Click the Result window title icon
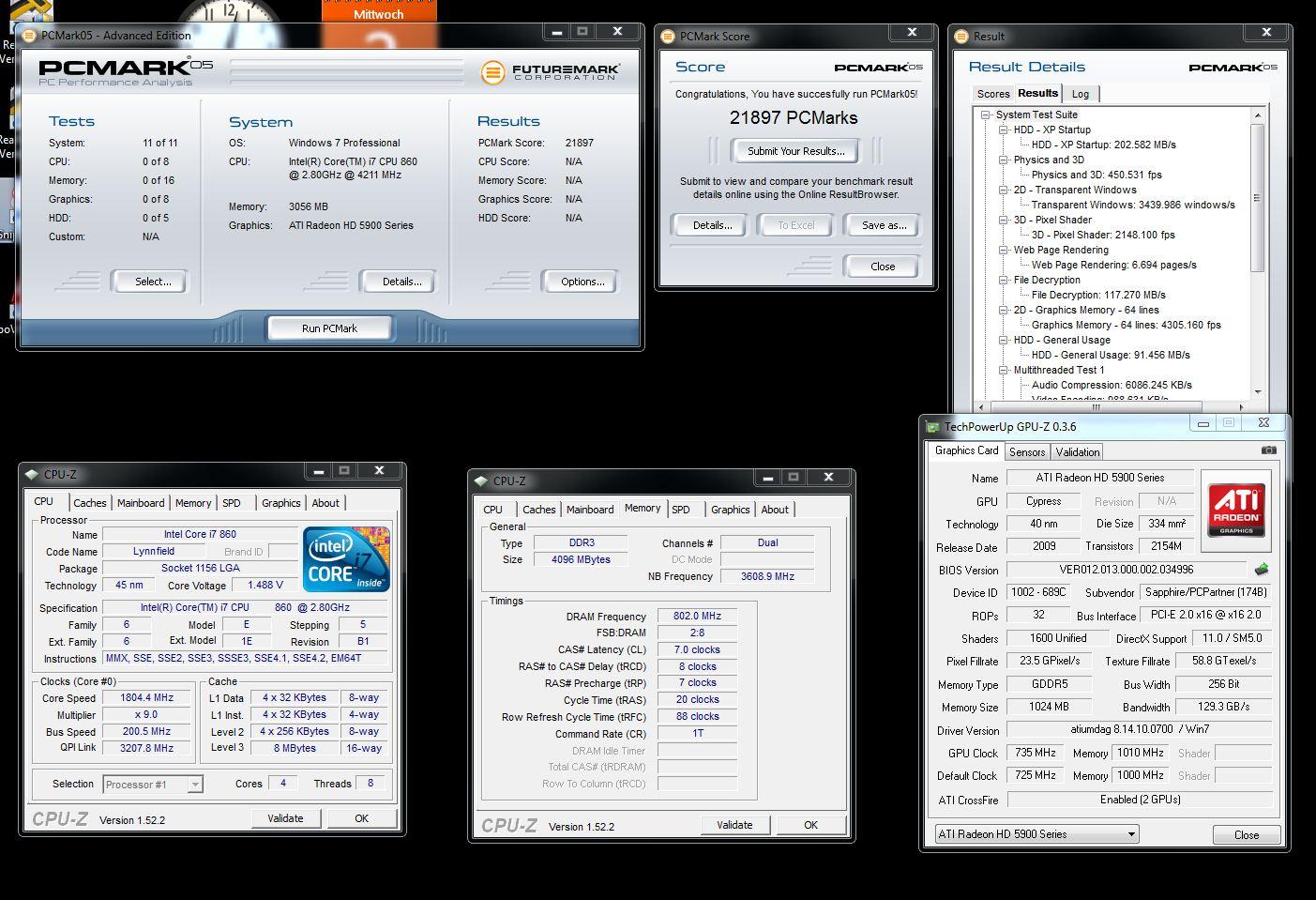The width and height of the screenshot is (1316, 900). coord(961,36)
